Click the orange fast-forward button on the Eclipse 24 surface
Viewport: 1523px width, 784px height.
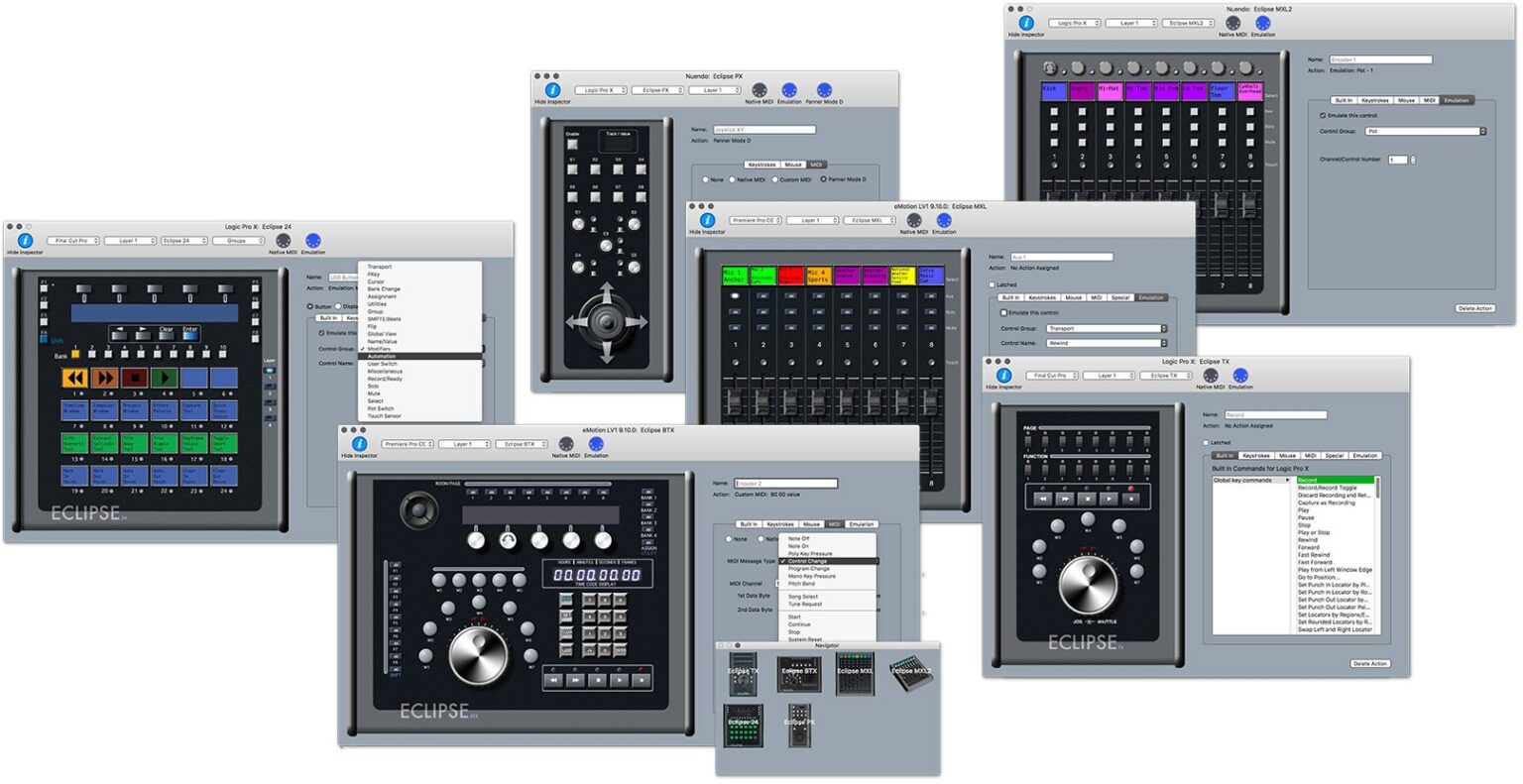[x=104, y=378]
